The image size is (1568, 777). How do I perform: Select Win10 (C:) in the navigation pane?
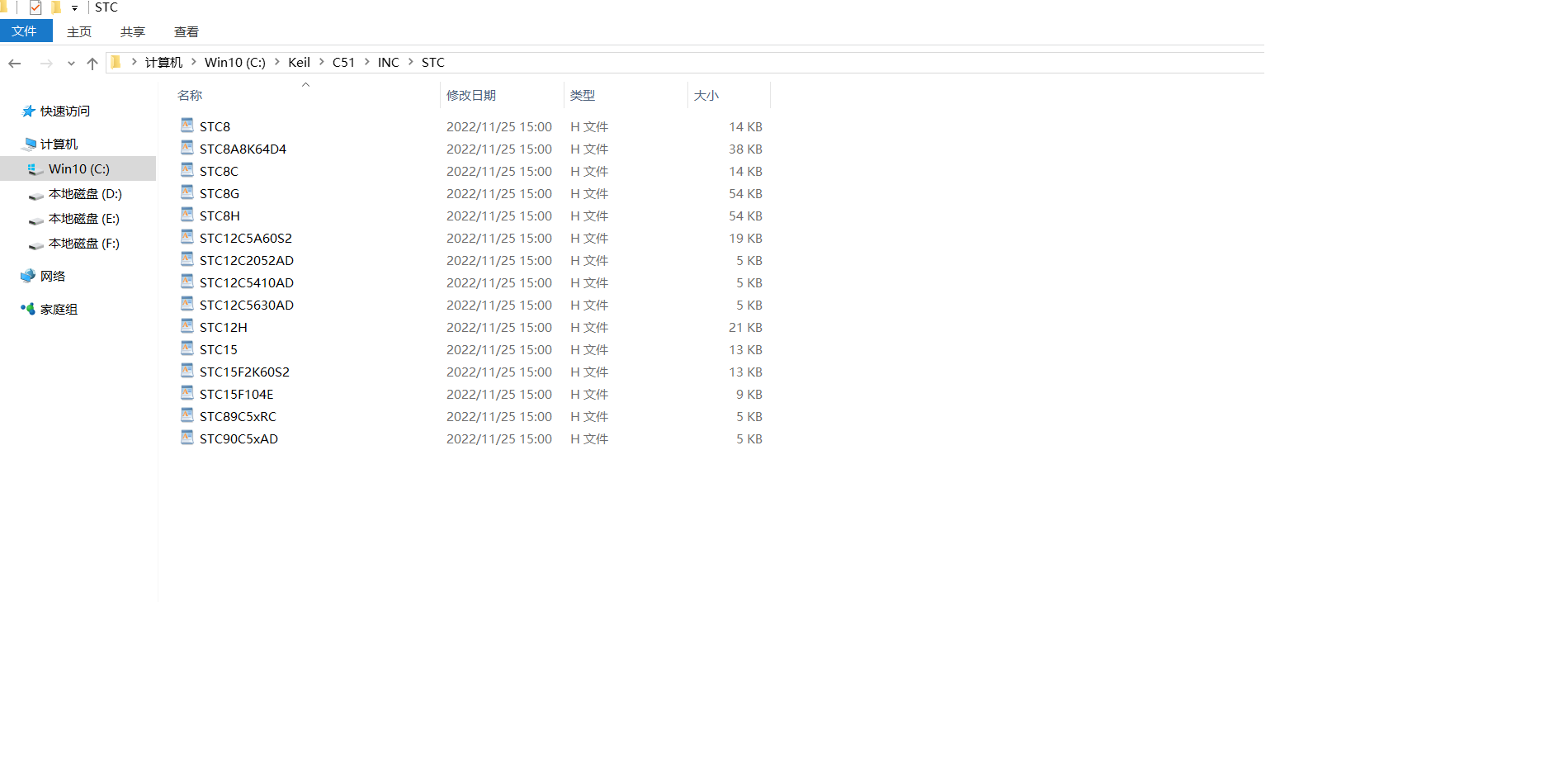(x=79, y=168)
